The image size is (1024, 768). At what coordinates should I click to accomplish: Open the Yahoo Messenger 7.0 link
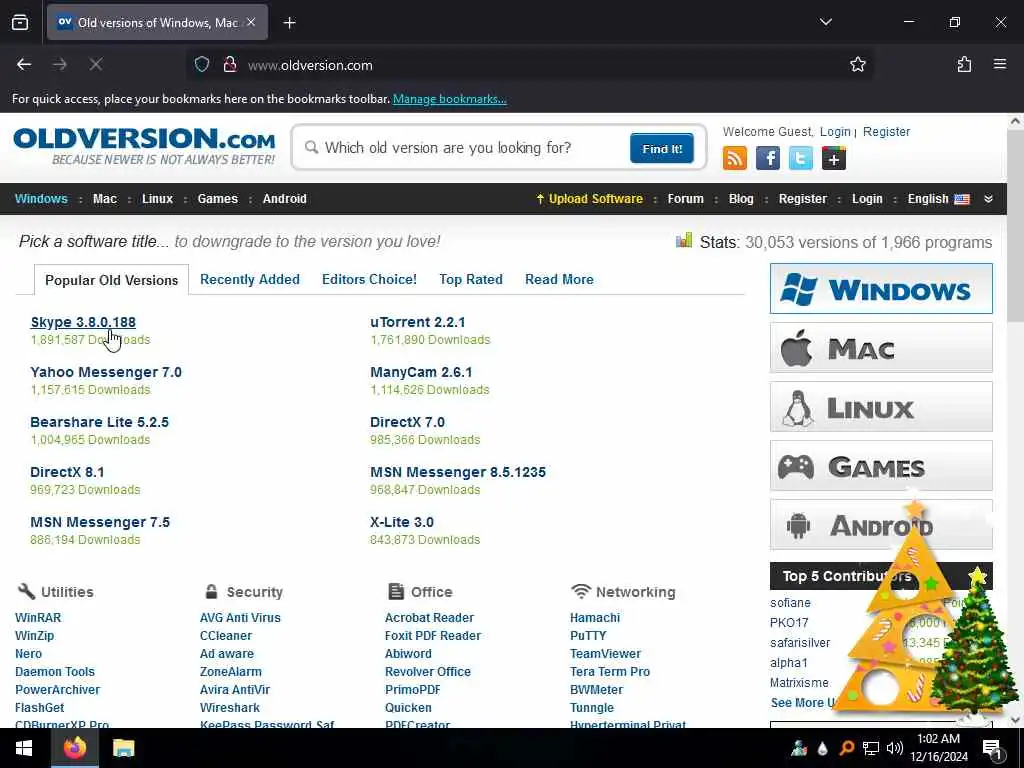(106, 372)
